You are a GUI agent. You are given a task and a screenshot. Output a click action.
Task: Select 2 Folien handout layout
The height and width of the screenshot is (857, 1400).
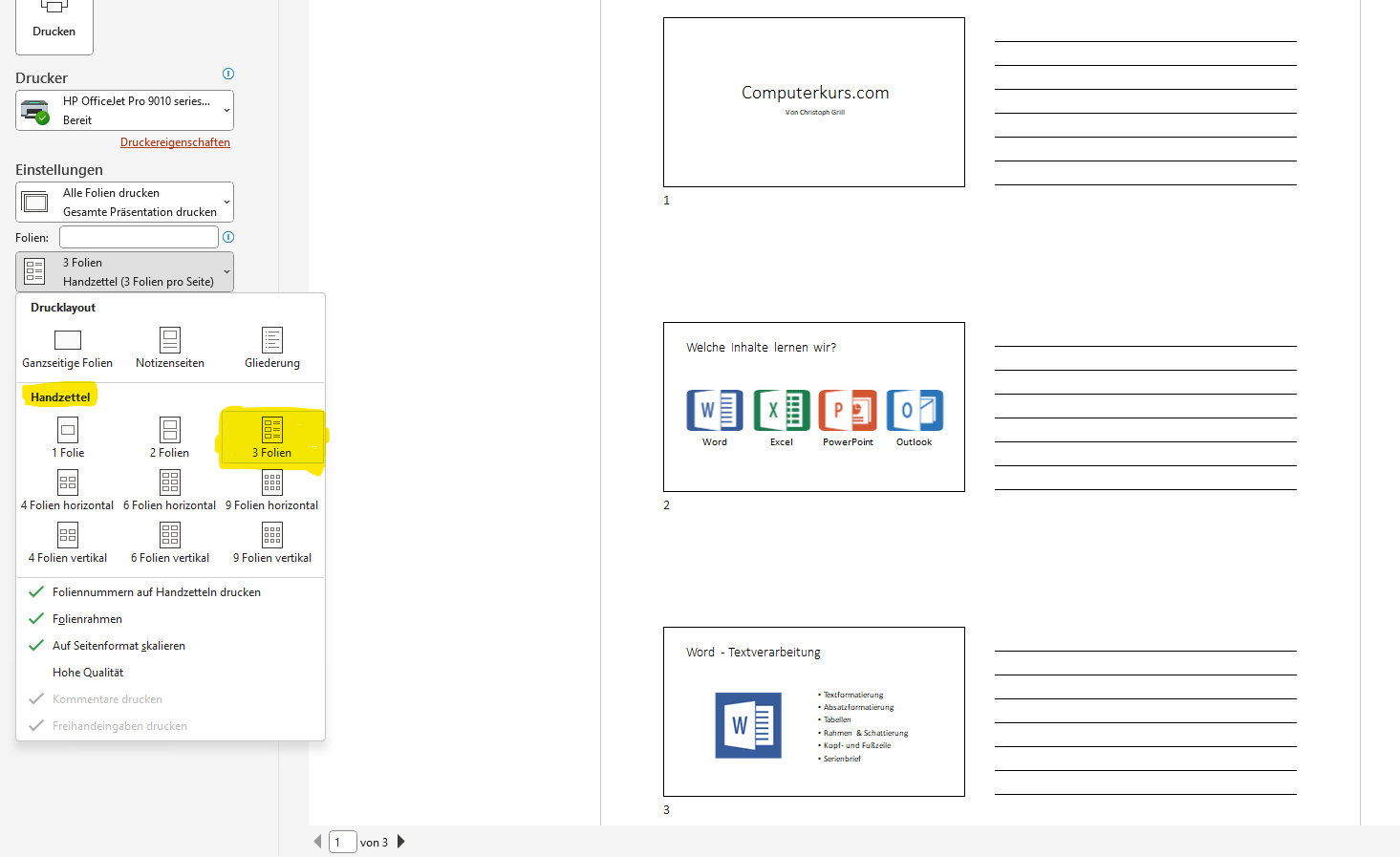[169, 438]
